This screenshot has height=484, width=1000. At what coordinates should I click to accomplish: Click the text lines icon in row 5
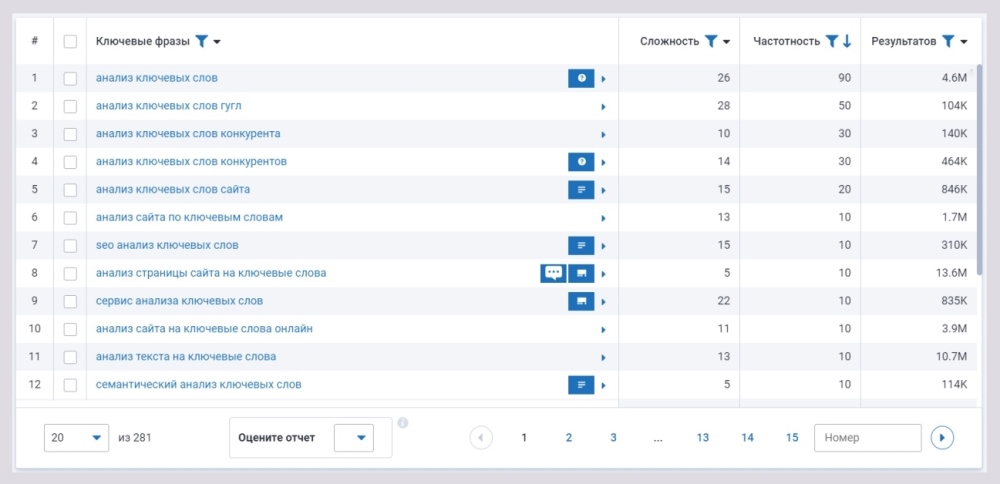coord(581,189)
